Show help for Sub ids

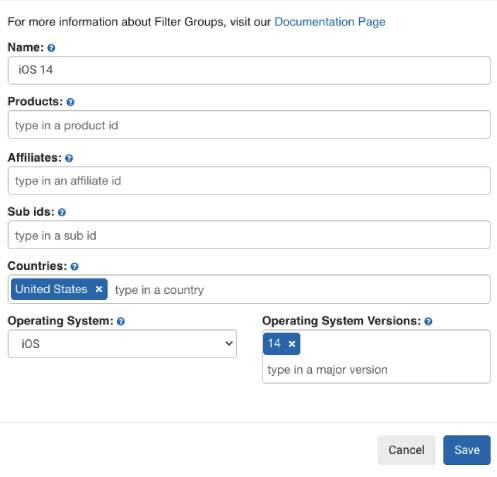(62, 212)
